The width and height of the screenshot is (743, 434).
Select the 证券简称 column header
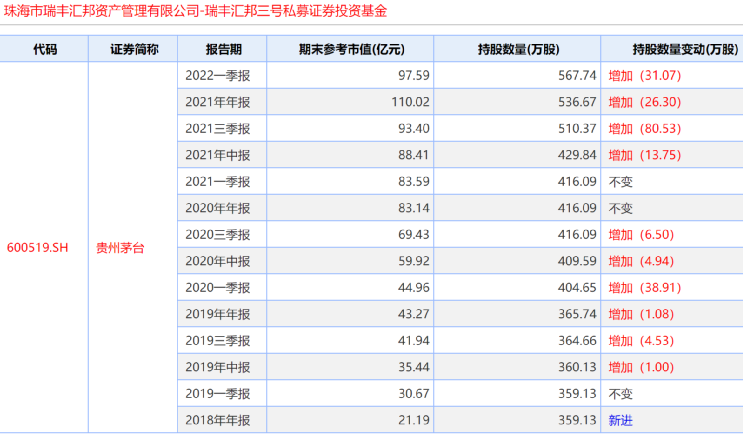[x=134, y=49]
